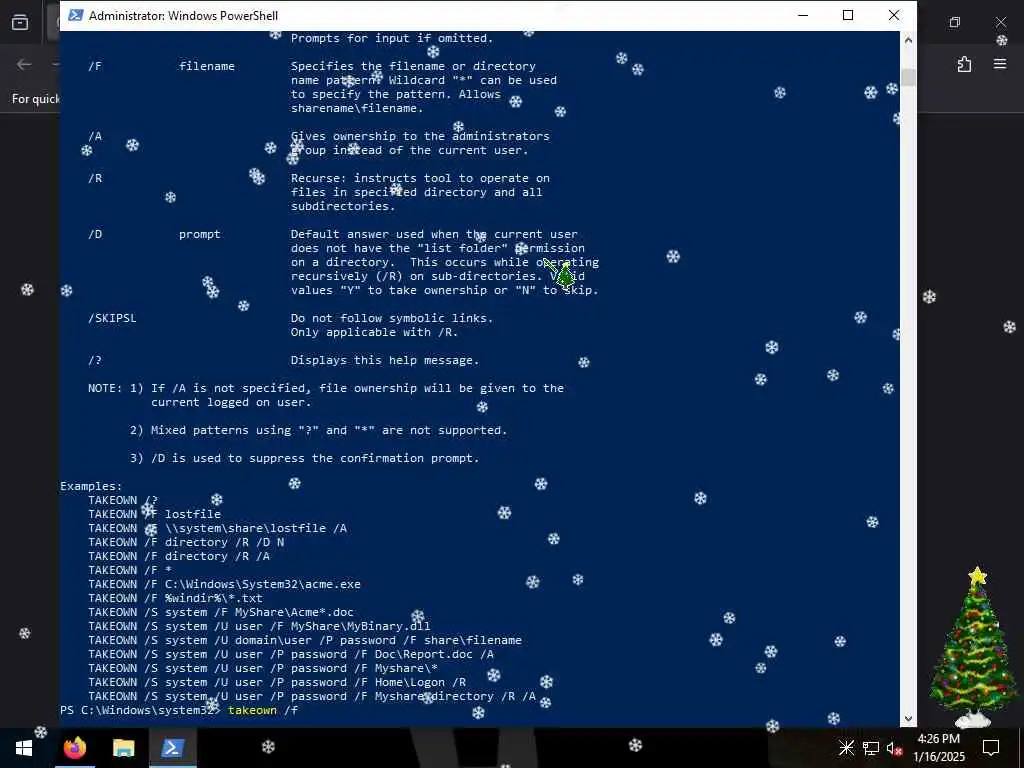
Task: Click the typed 'takeown /f' command
Action: coord(263,710)
